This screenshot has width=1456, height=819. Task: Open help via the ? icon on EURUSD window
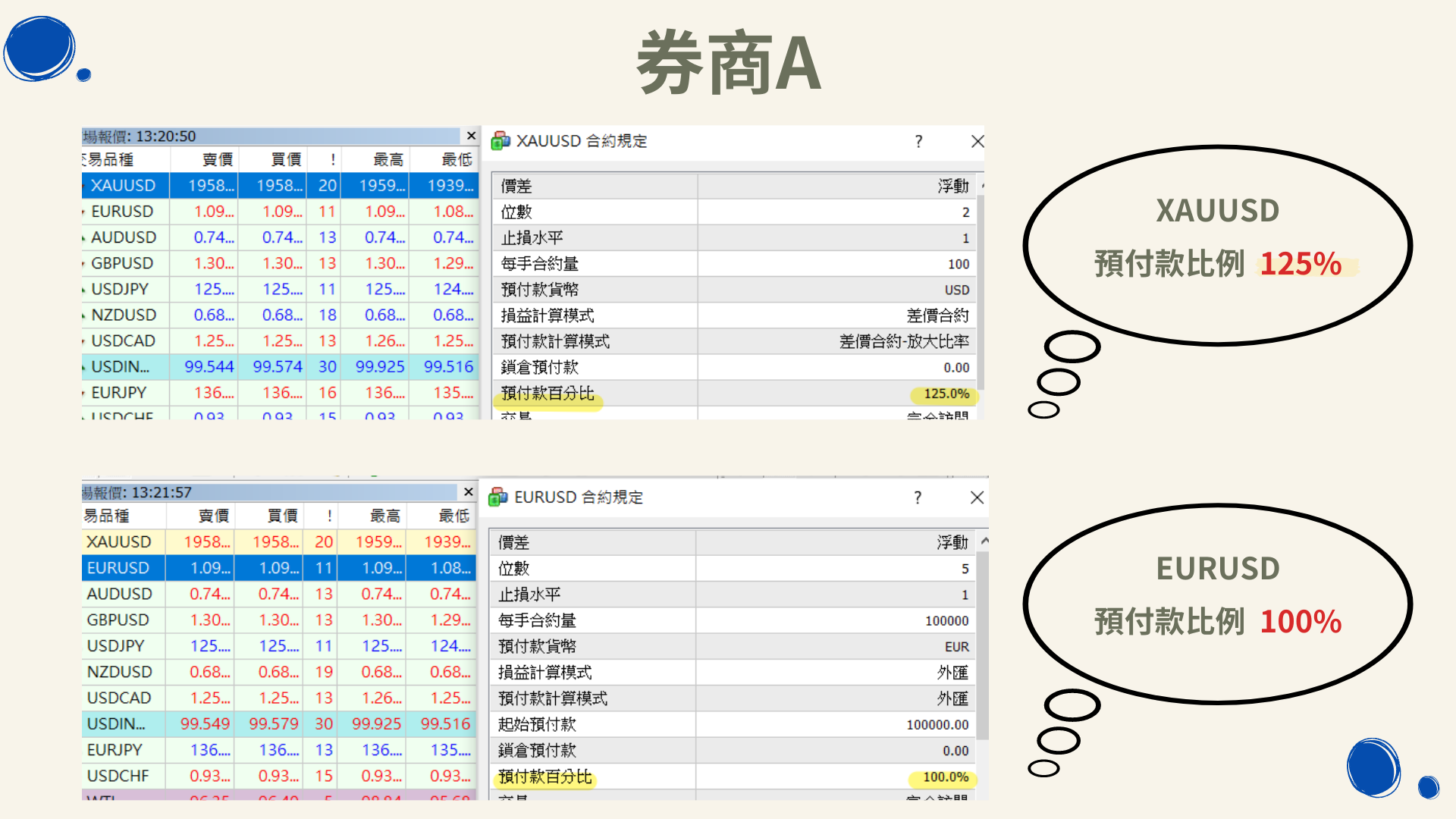[x=917, y=497]
